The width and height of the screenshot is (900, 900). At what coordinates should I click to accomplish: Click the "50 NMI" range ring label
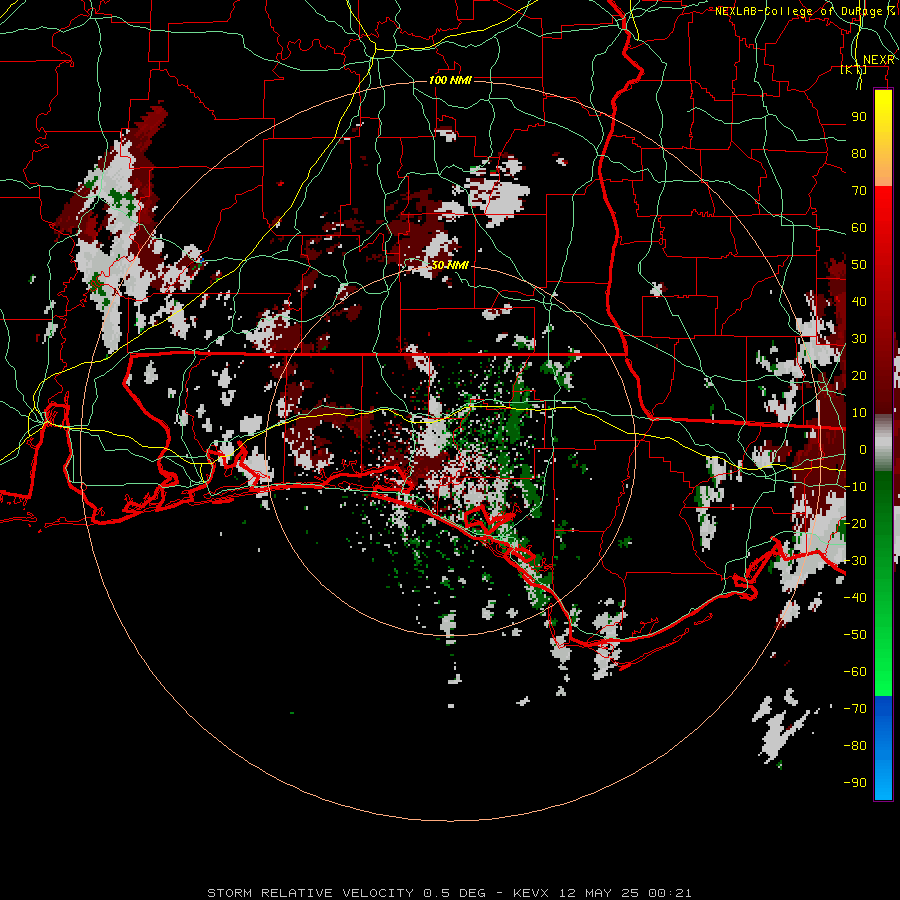(x=450, y=265)
